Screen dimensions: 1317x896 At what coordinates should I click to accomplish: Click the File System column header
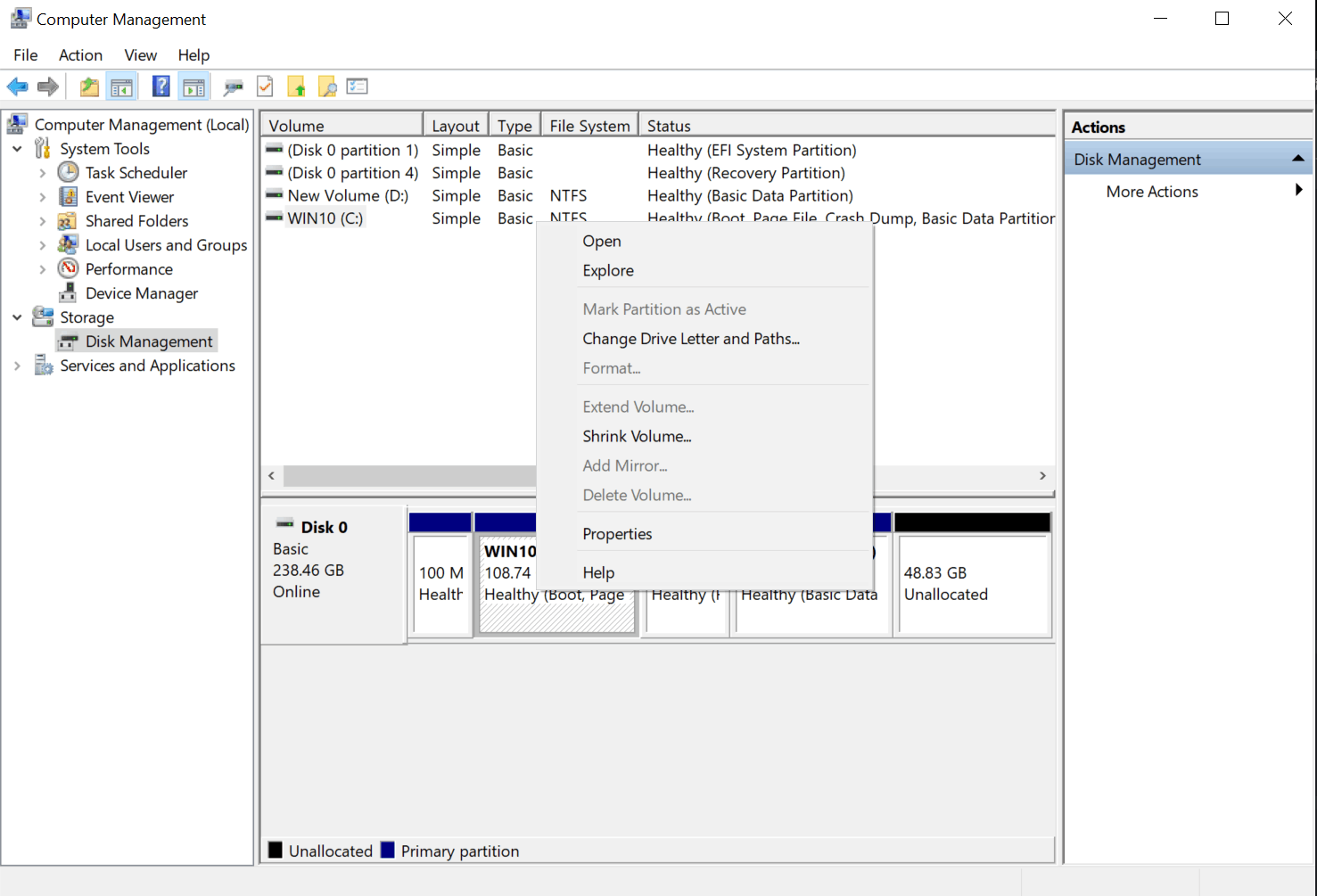point(589,126)
